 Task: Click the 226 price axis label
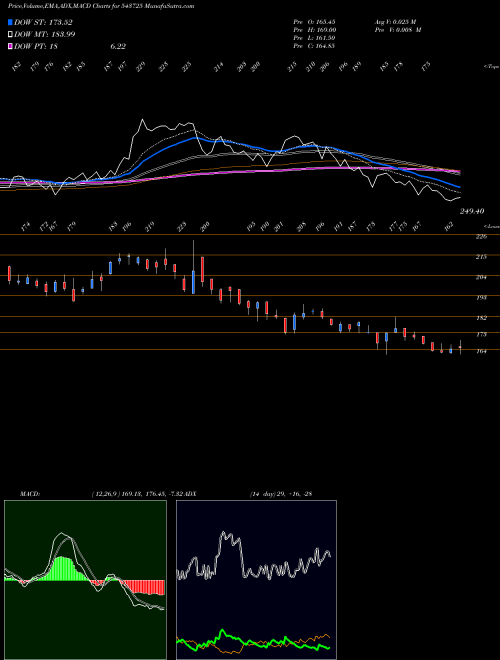(481, 237)
